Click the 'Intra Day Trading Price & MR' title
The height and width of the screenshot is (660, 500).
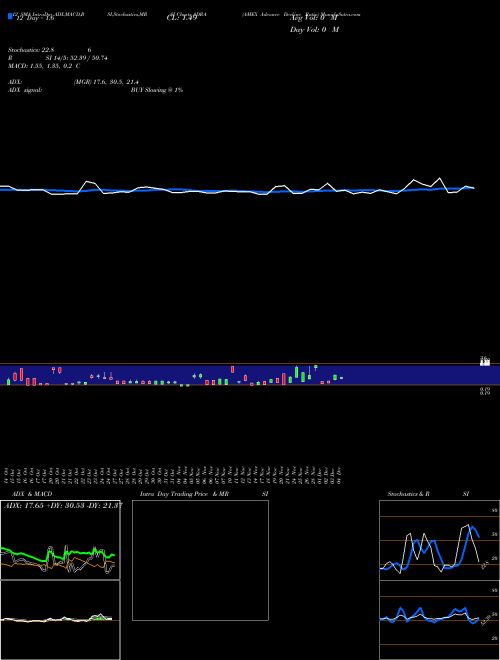point(184,494)
